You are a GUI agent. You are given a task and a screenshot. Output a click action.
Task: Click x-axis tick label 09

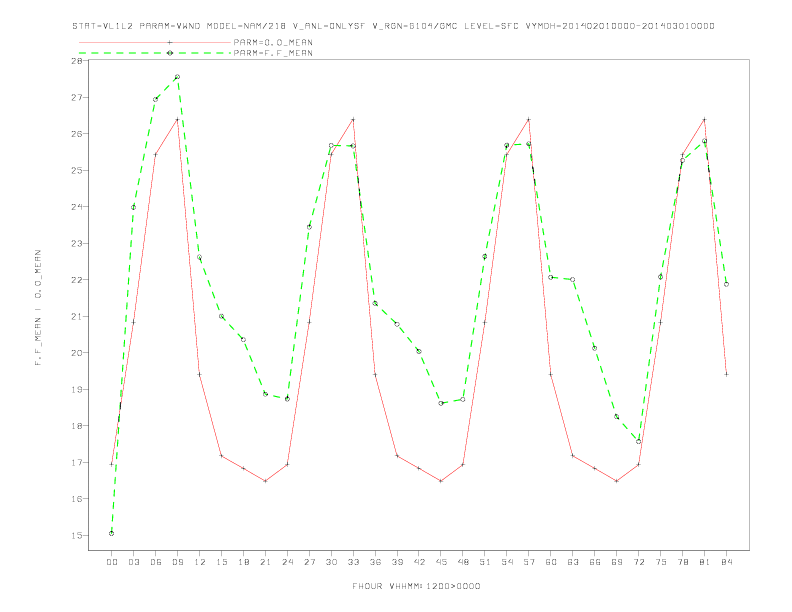coord(177,562)
